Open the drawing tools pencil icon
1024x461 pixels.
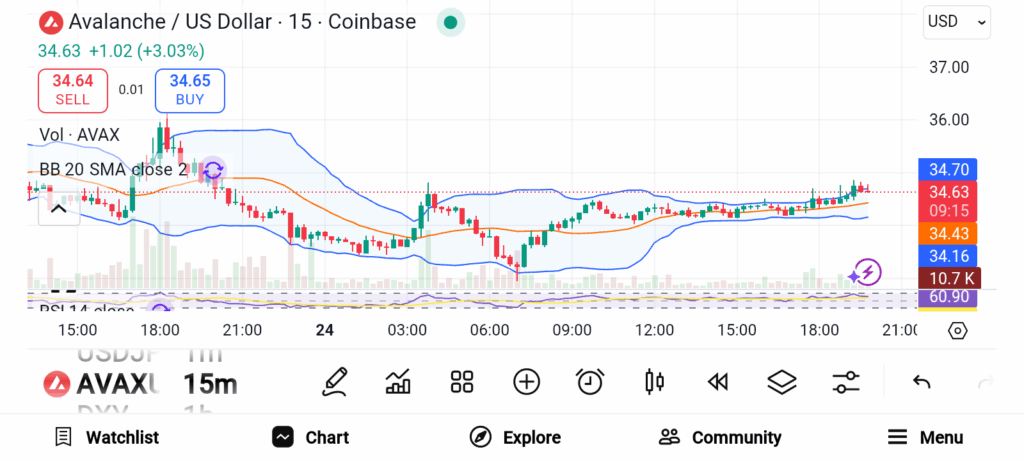tap(335, 382)
